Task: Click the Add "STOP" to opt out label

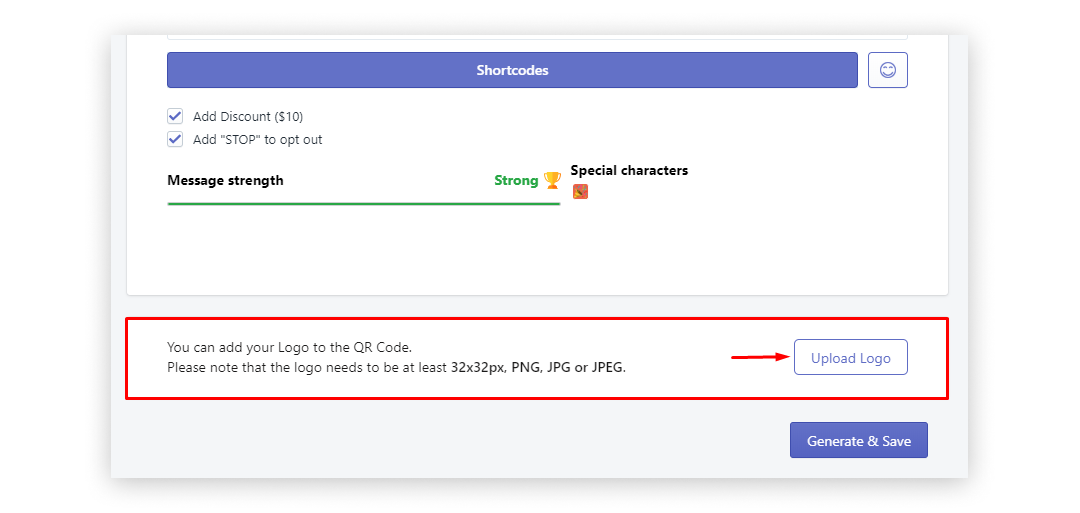Action: (258, 140)
